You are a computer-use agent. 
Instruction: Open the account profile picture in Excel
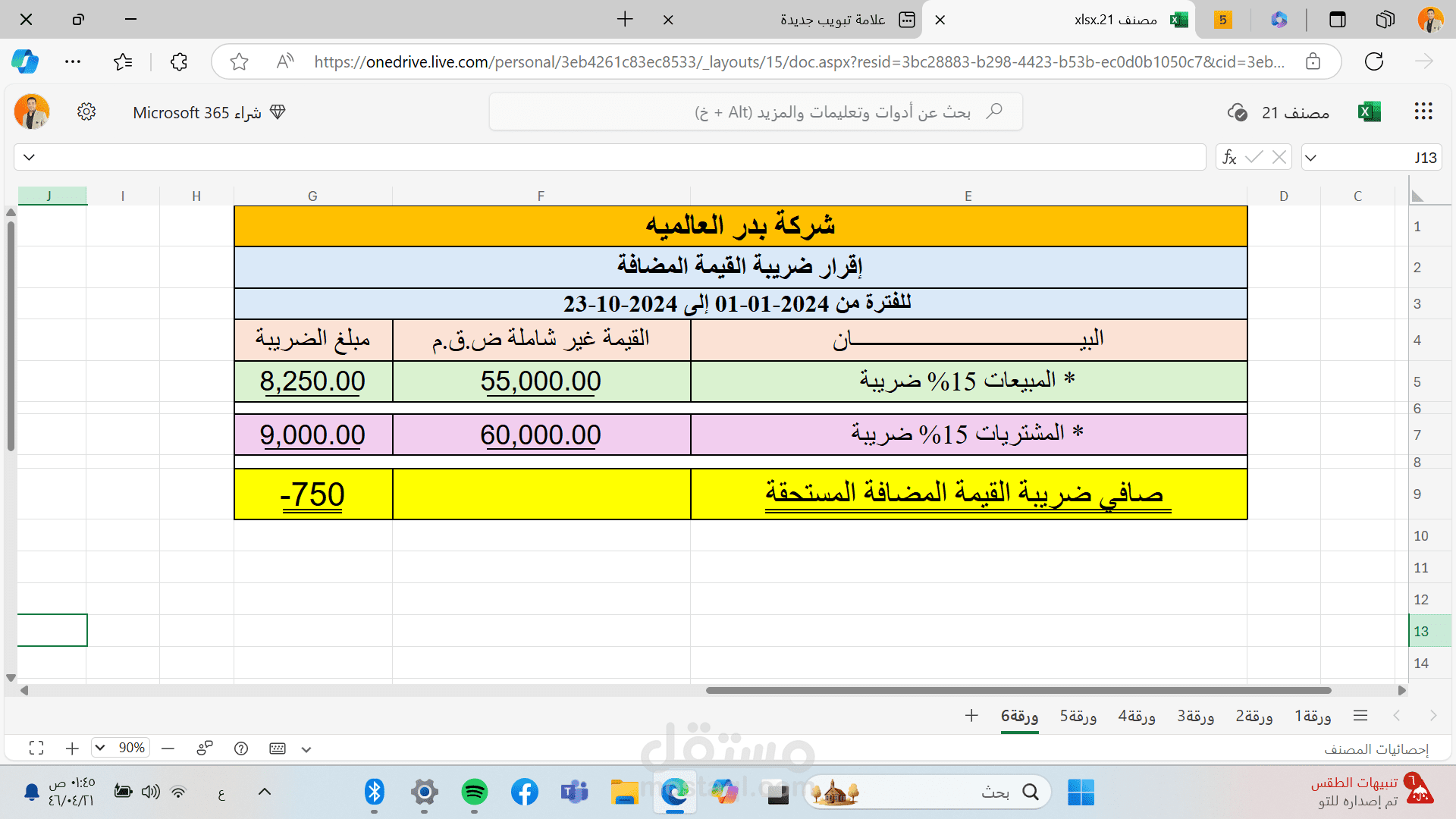click(32, 112)
